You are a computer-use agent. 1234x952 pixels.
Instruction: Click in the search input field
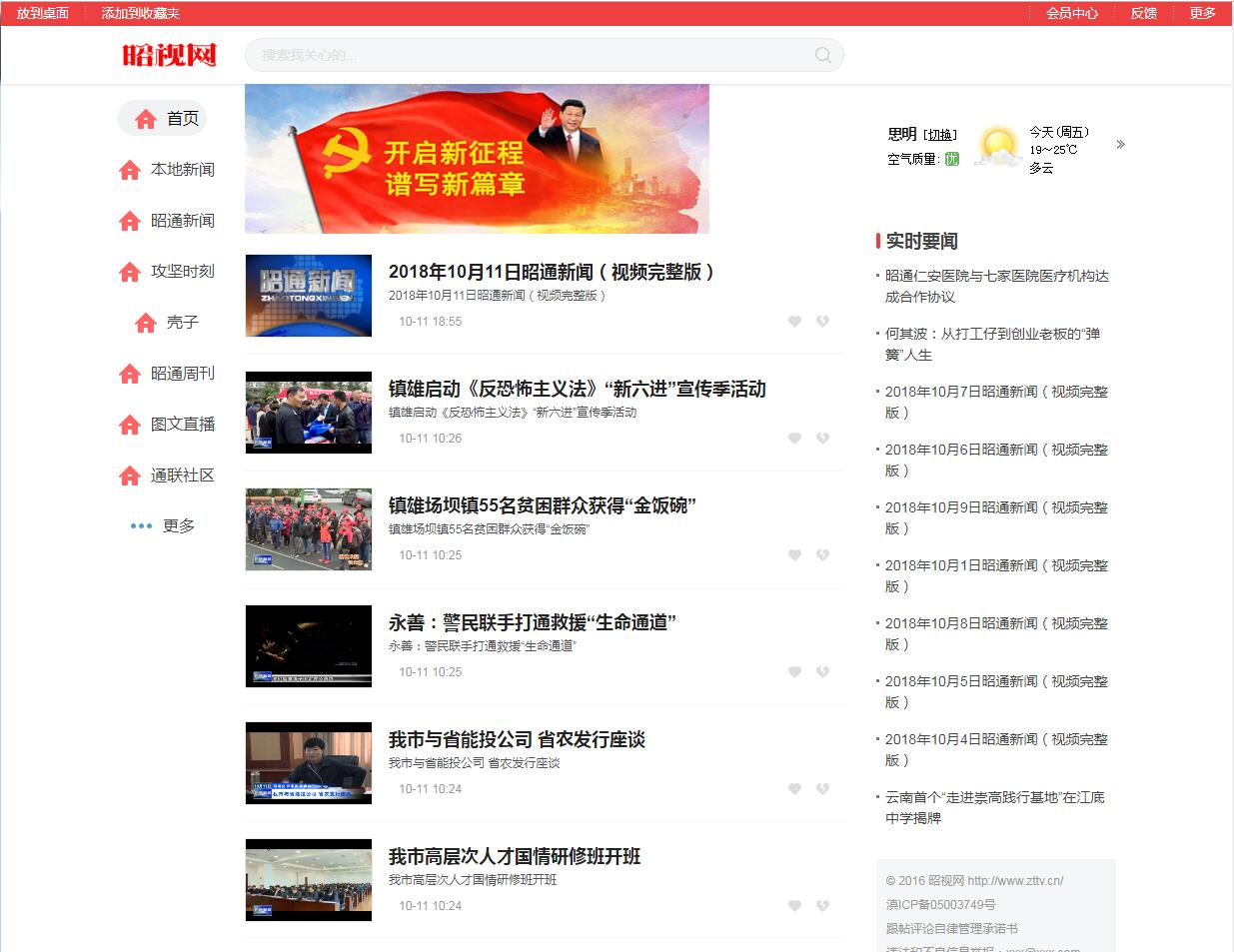545,55
